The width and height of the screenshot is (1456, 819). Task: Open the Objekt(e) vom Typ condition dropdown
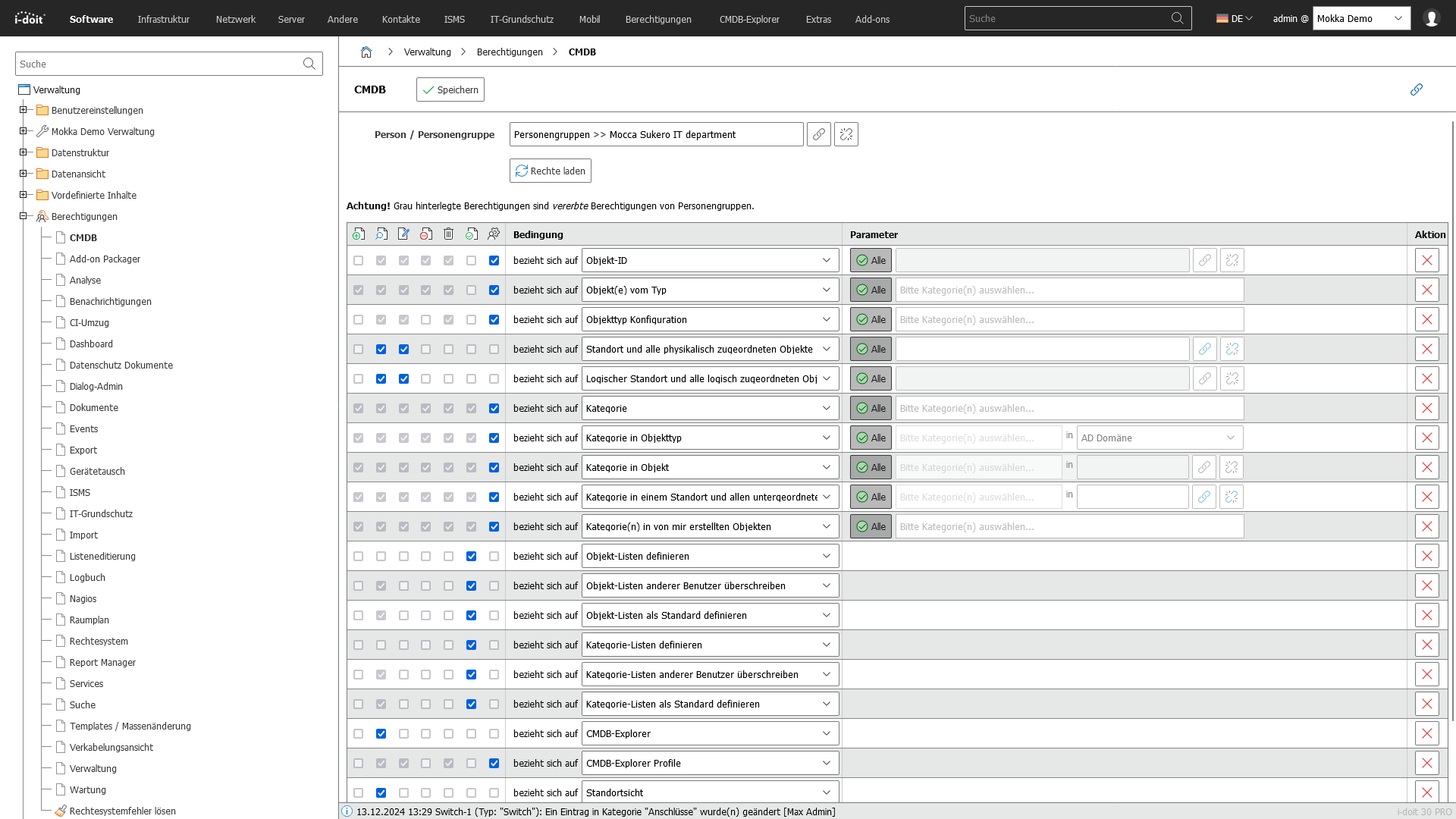click(x=711, y=290)
